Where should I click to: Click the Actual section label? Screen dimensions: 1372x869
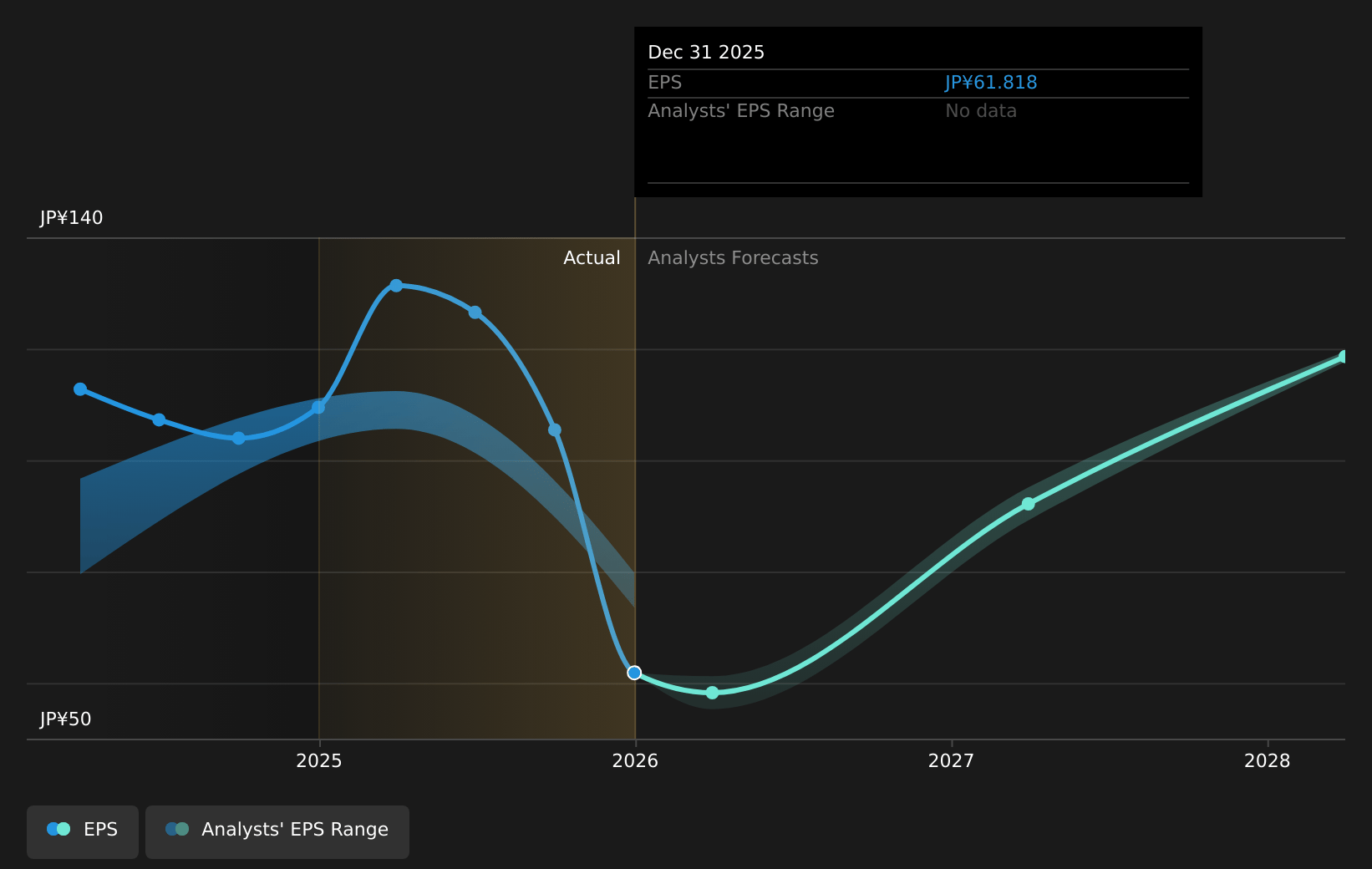(x=592, y=258)
